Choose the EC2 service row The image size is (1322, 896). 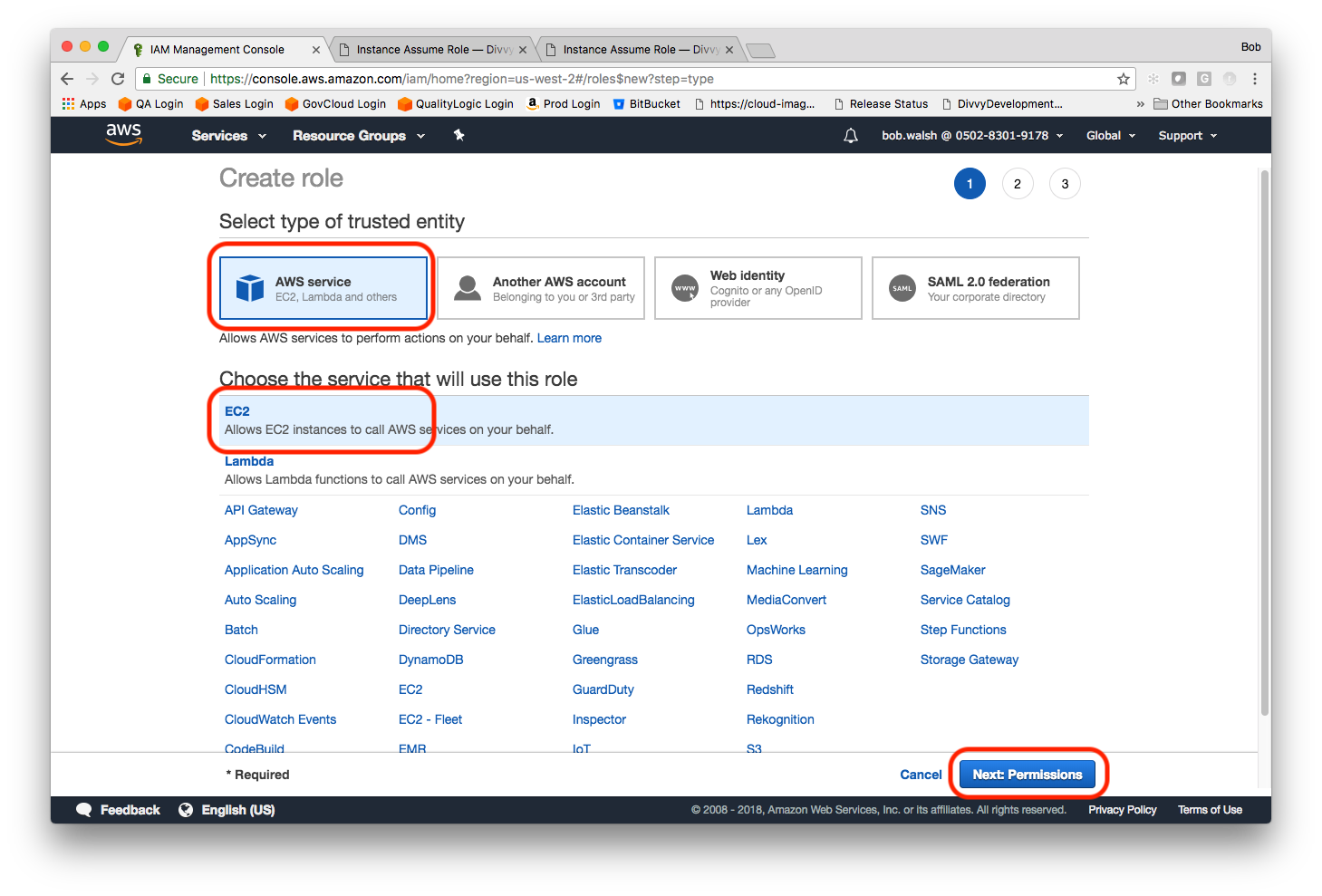(654, 420)
